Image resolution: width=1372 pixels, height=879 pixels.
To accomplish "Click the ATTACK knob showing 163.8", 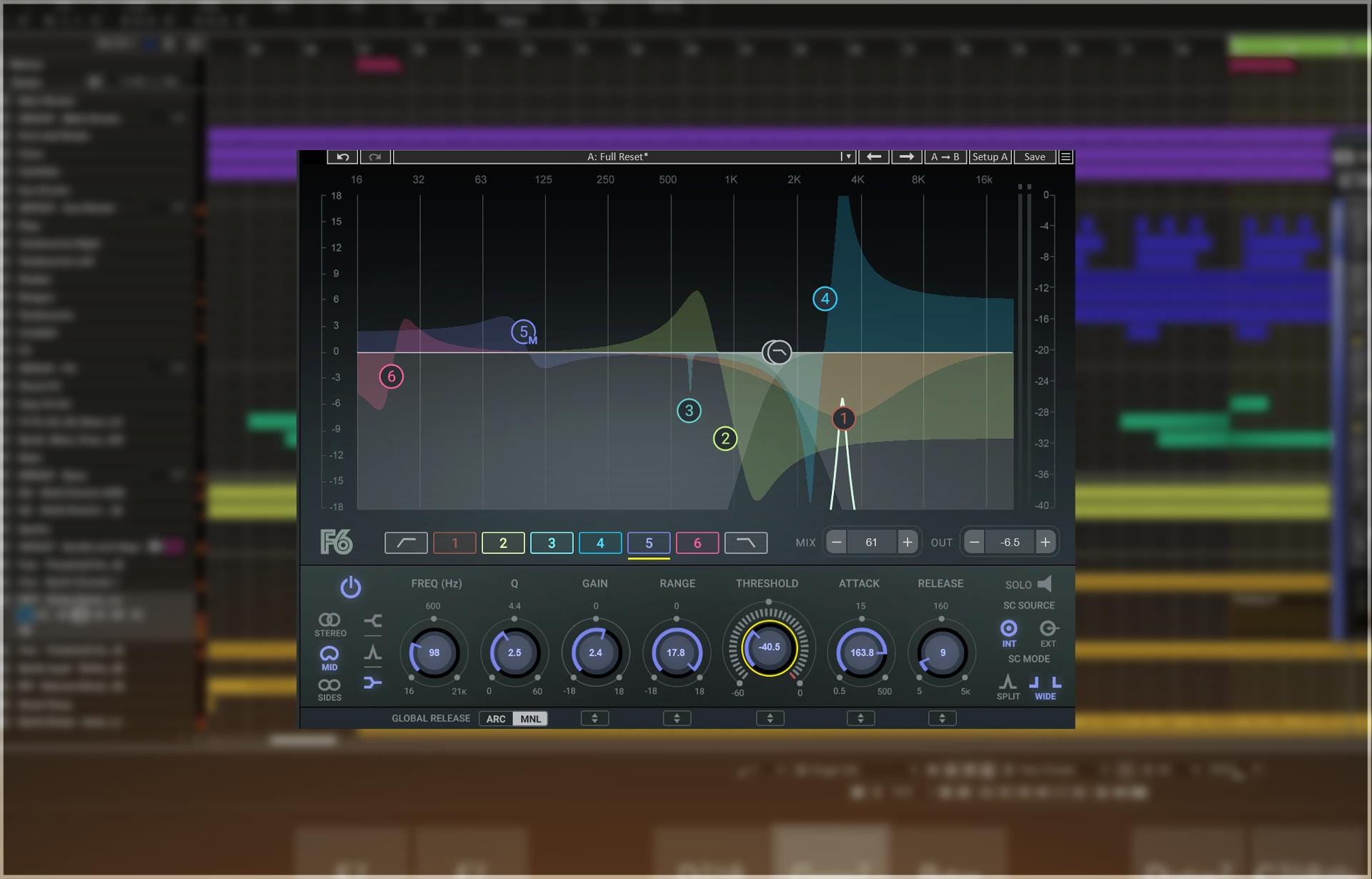I will pyautogui.click(x=862, y=652).
